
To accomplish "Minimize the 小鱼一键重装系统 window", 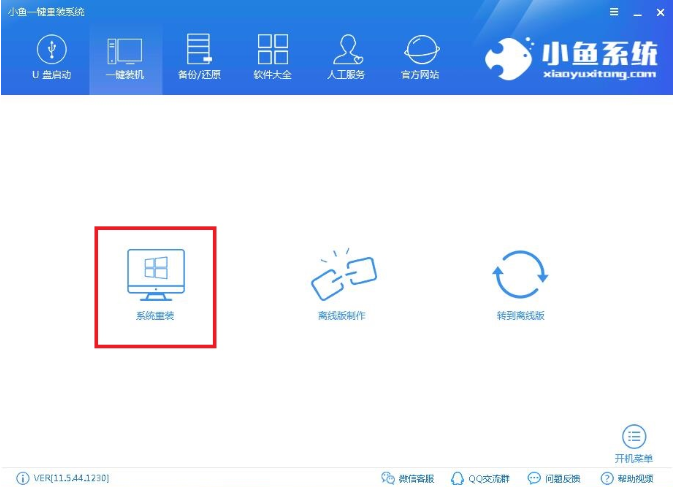I will (636, 11).
